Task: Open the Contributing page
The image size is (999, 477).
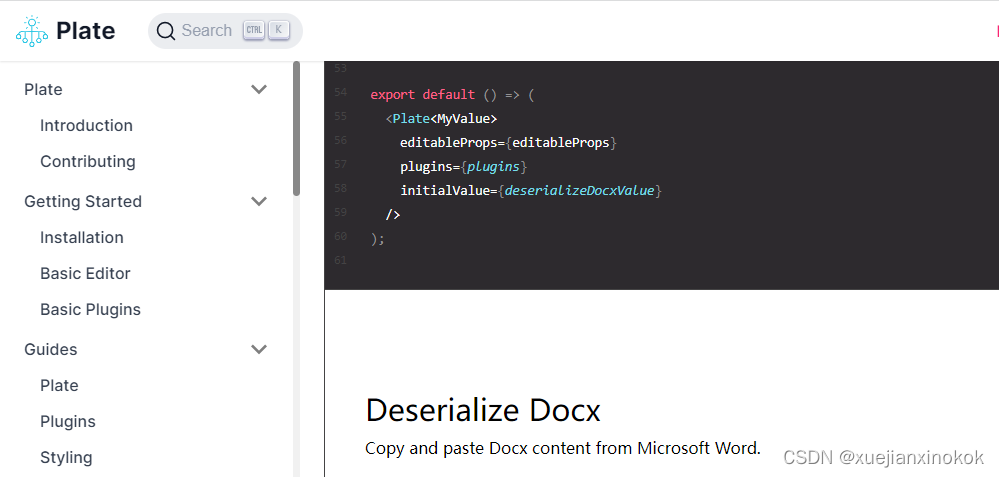Action: tap(88, 162)
